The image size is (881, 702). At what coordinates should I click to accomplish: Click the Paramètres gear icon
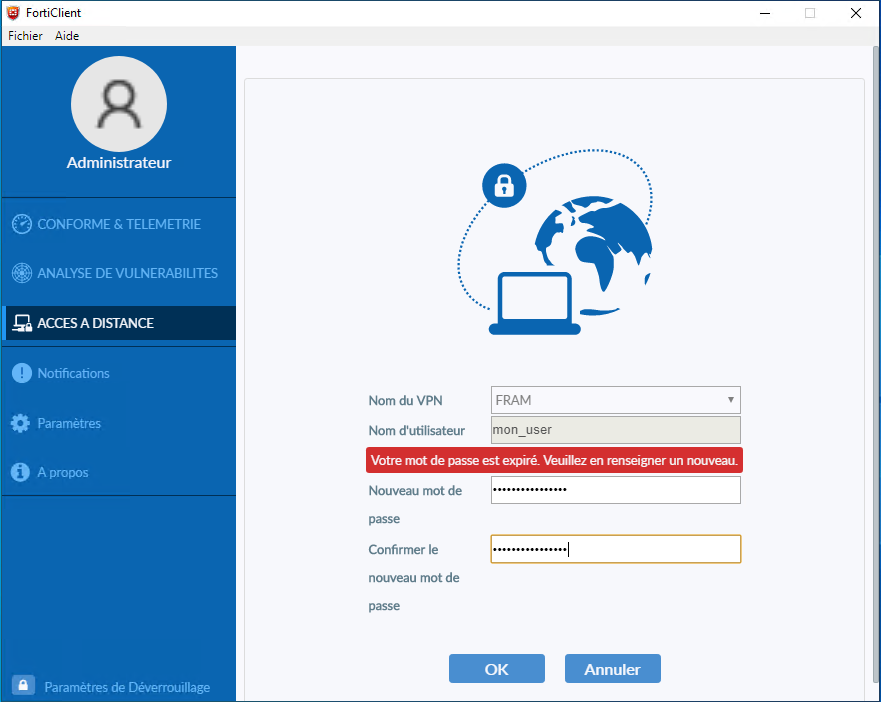20,423
